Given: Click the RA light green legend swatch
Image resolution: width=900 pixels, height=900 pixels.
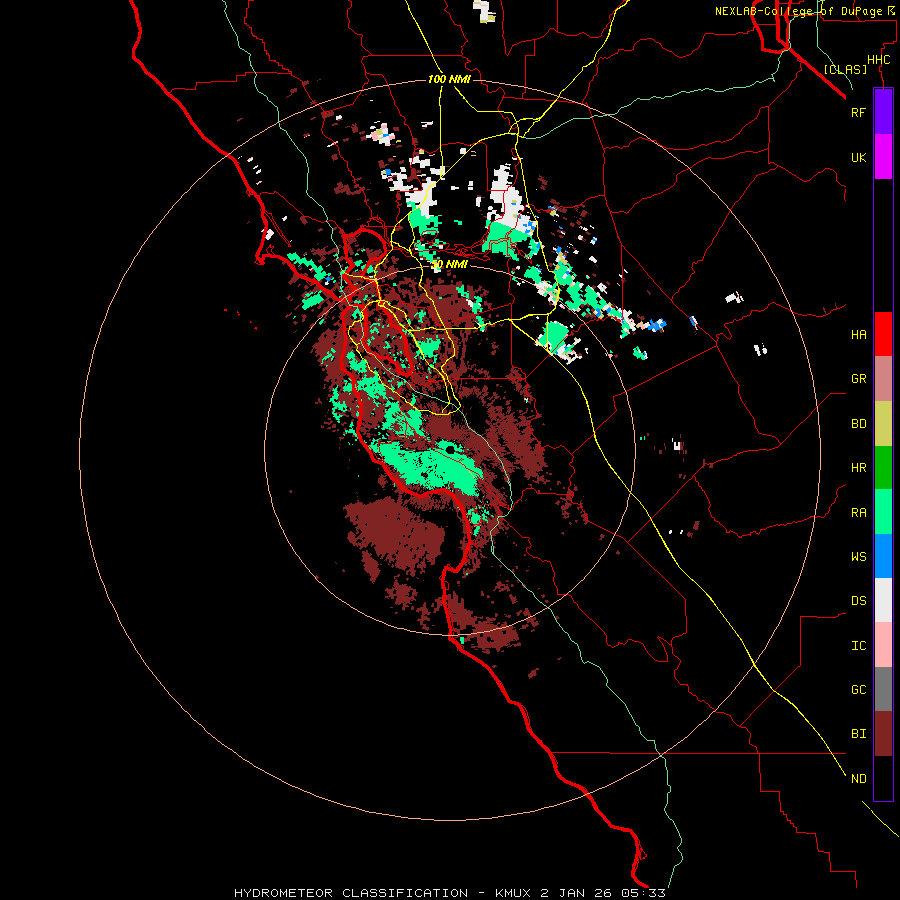Looking at the screenshot, I should (x=883, y=512).
